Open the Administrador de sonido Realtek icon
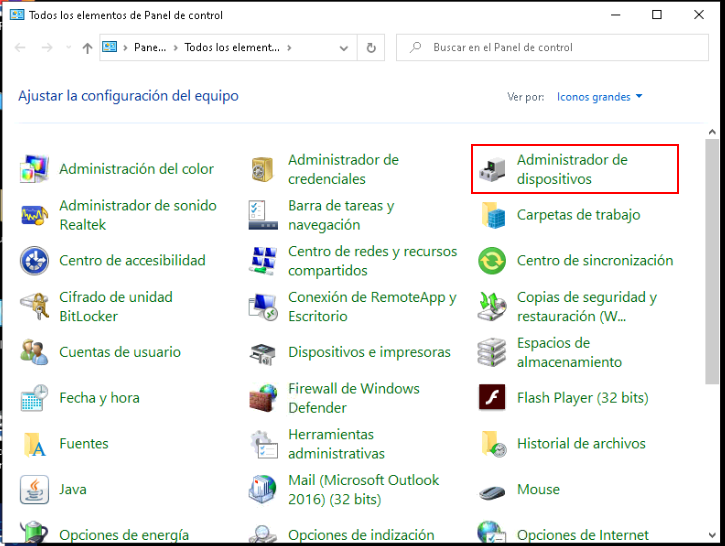This screenshot has height=546, width=725. pos(34,215)
